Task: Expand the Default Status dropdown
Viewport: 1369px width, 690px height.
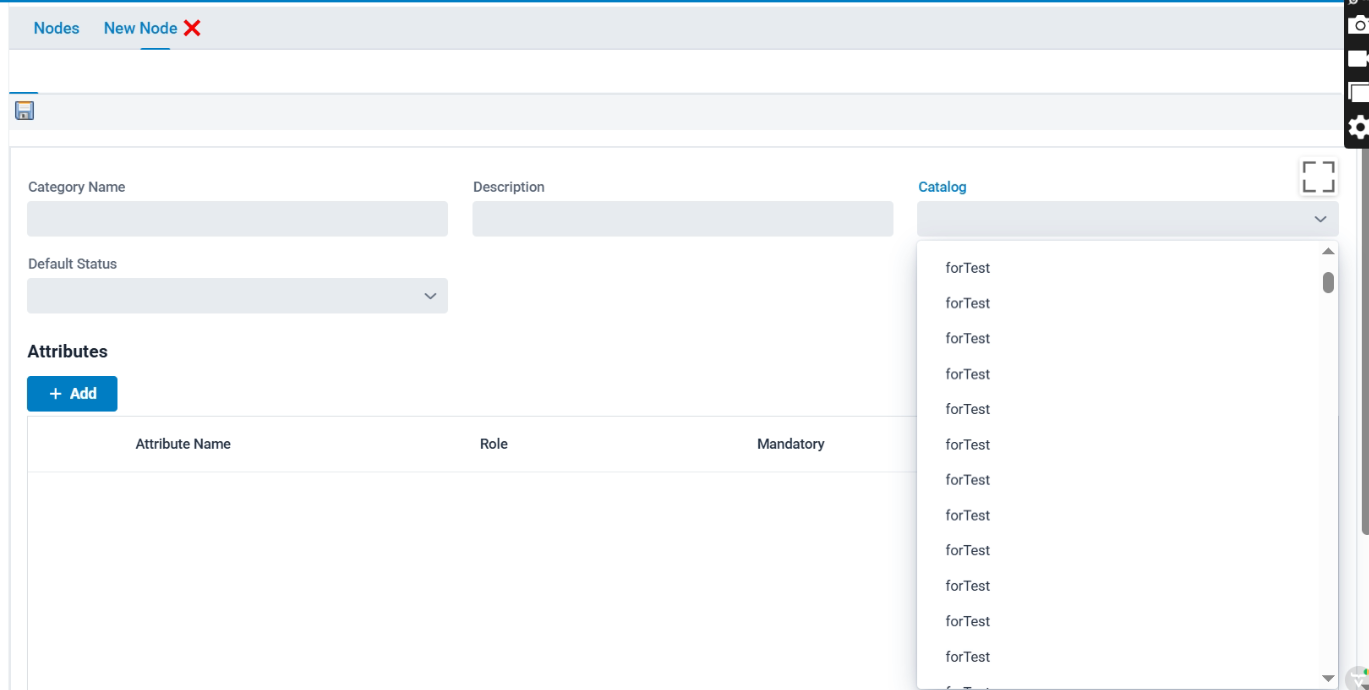Action: click(430, 296)
